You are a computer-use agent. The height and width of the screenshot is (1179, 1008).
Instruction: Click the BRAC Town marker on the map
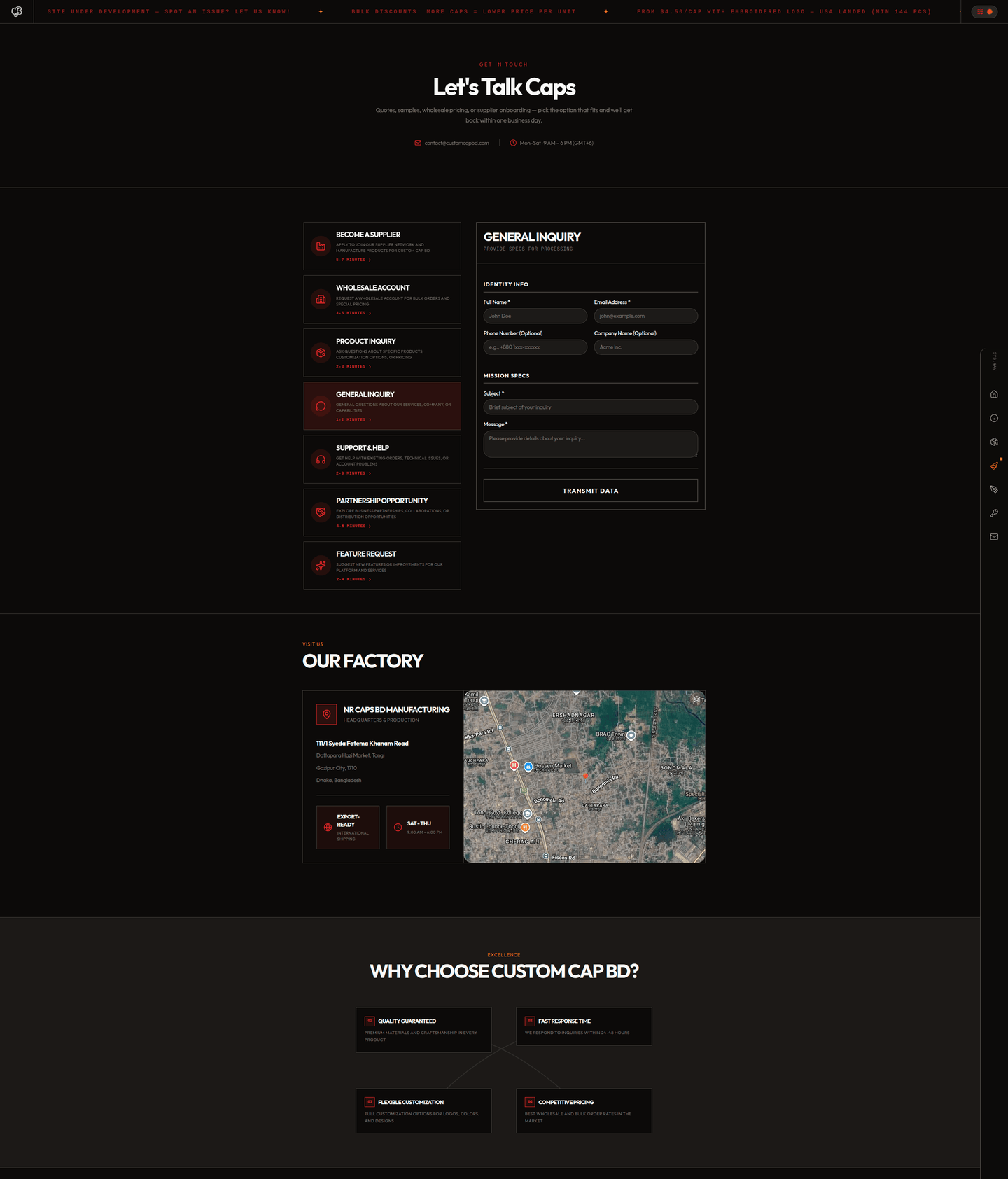pos(631,735)
